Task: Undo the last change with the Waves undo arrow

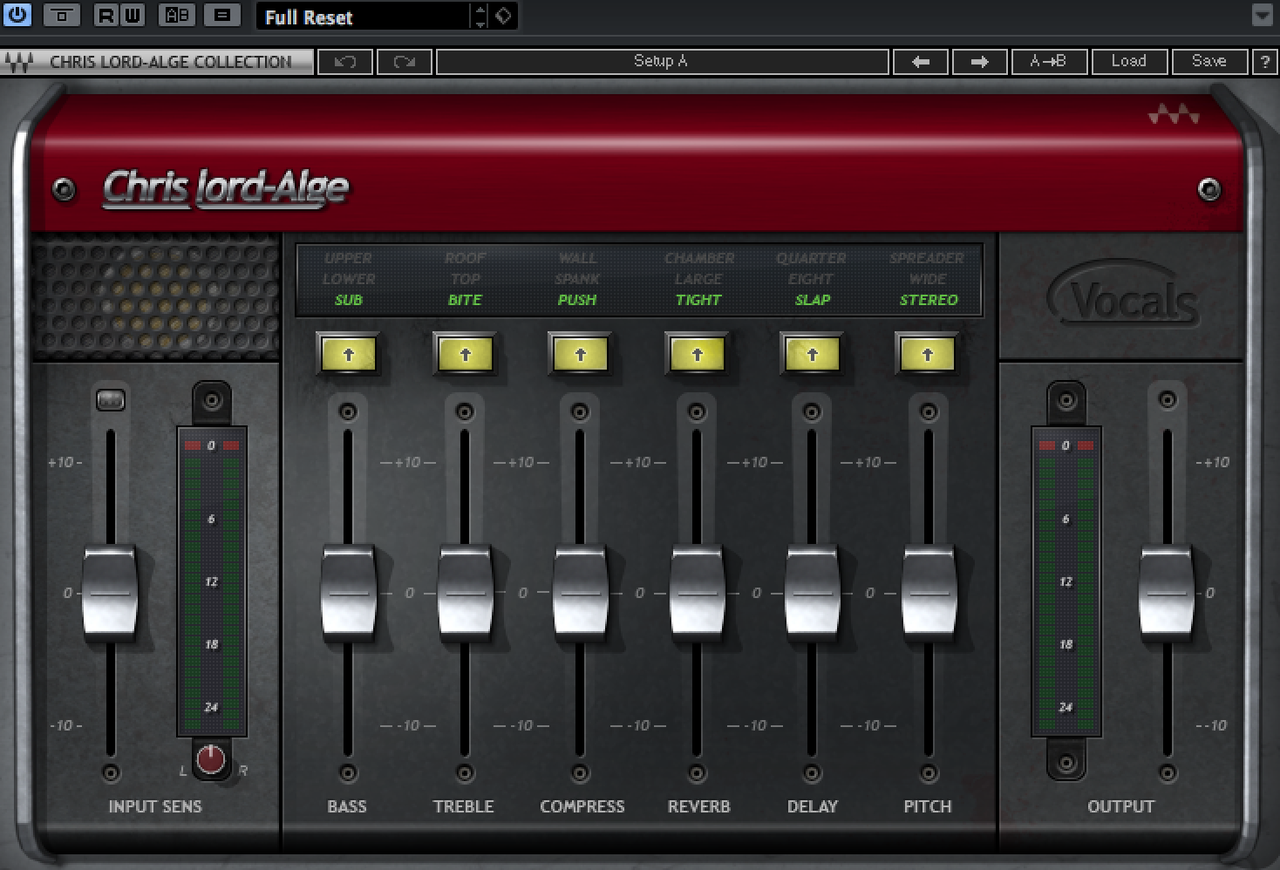Action: click(345, 62)
